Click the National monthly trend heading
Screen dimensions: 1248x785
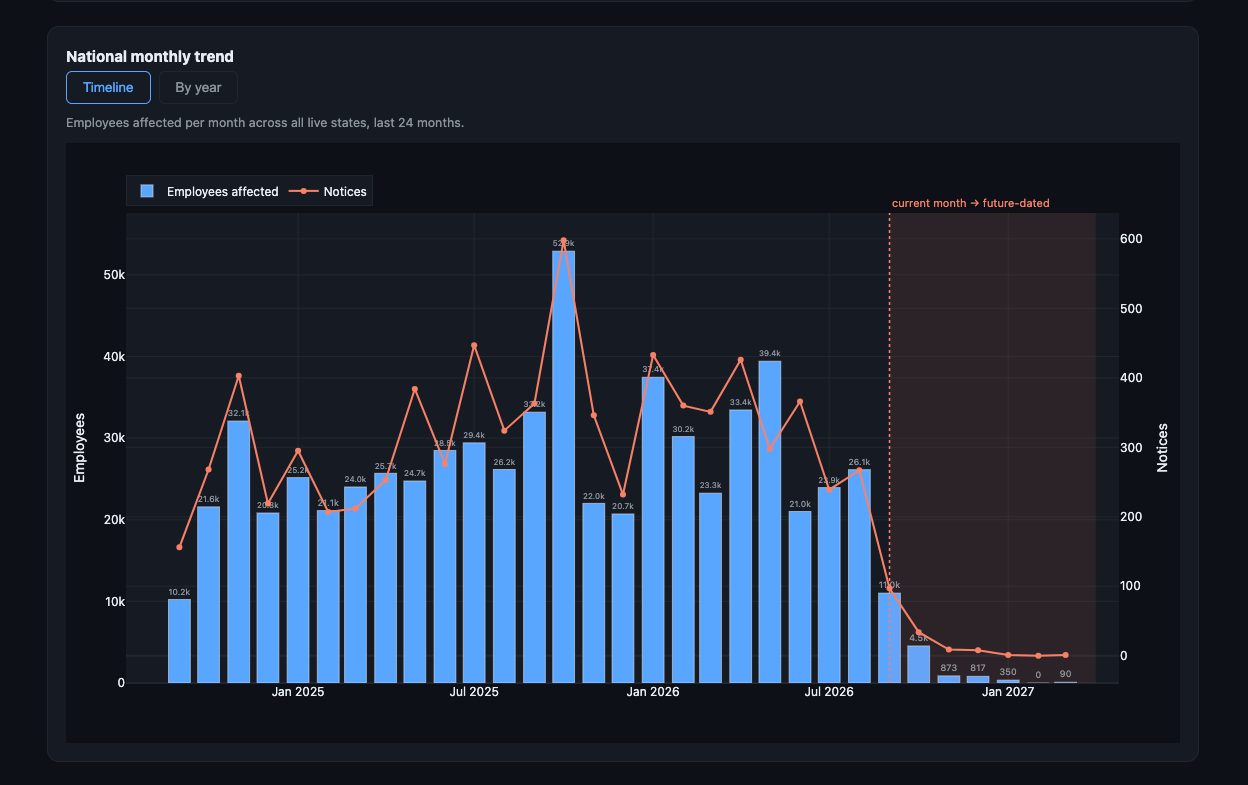[x=150, y=56]
